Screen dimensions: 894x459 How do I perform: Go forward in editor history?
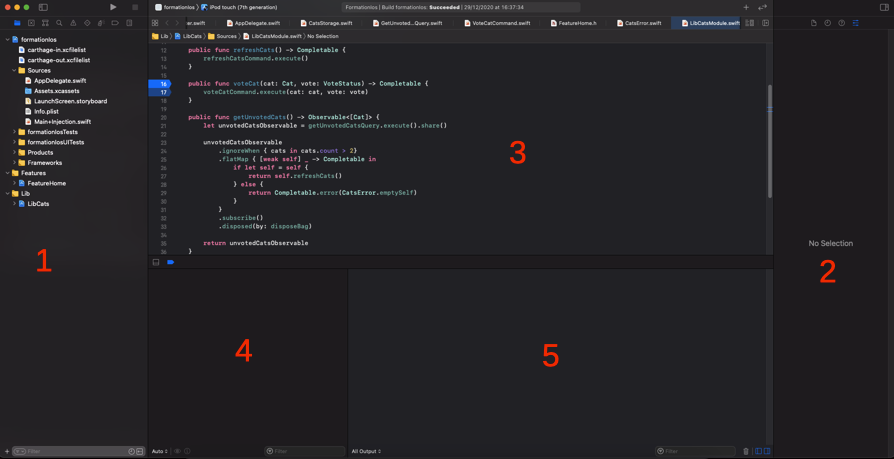pos(177,23)
